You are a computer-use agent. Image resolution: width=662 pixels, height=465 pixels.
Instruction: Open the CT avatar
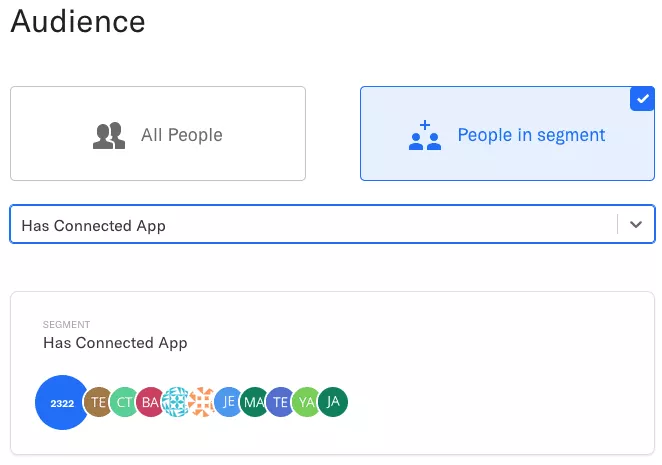coord(124,402)
